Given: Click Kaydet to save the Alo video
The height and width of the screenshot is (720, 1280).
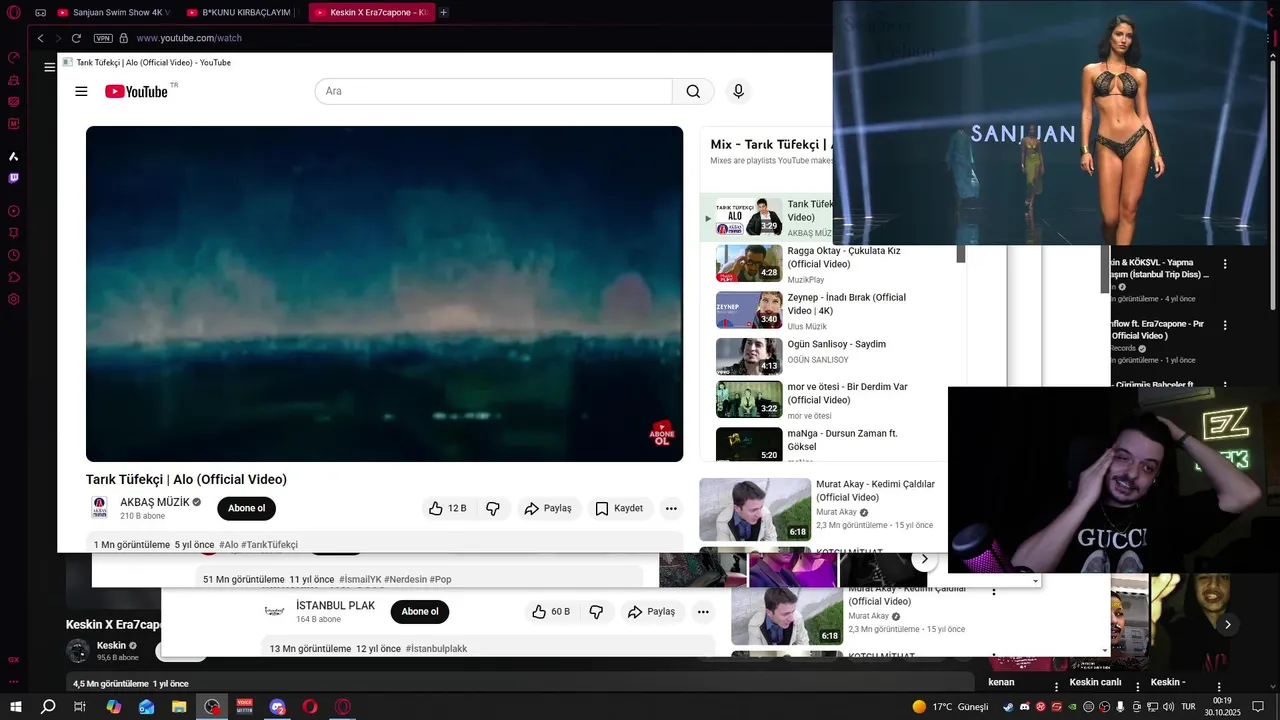Looking at the screenshot, I should [x=619, y=508].
